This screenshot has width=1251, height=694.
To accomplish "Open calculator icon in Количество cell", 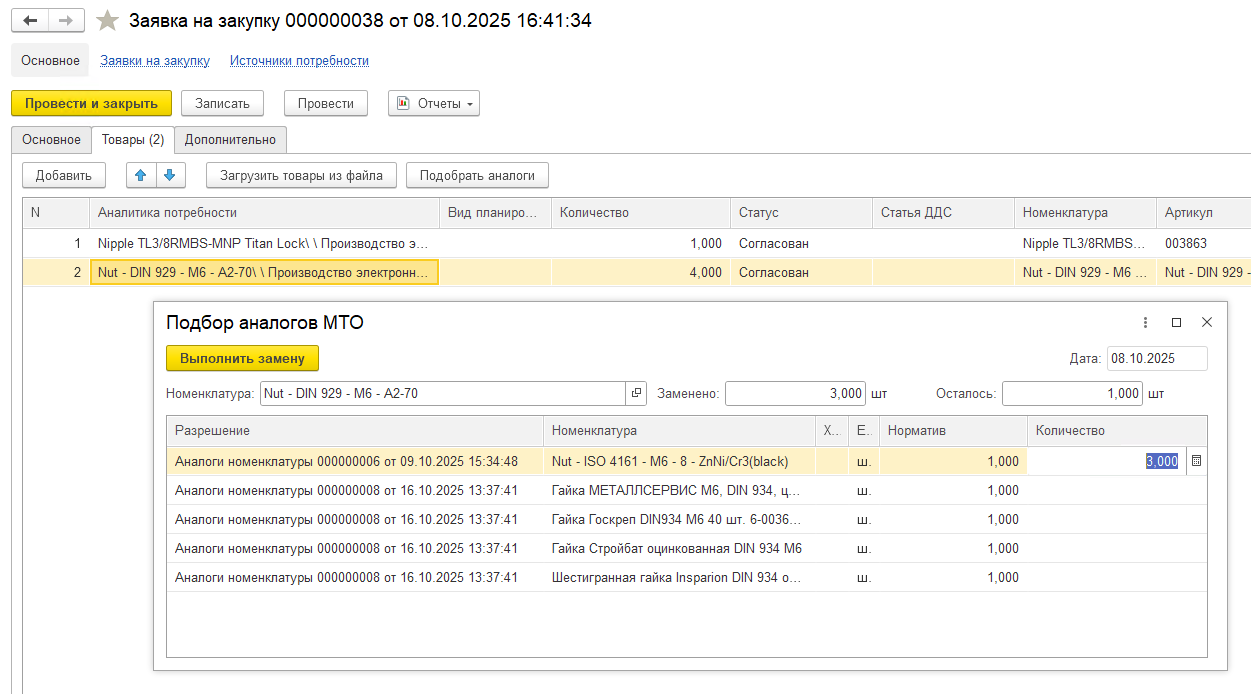I will (1196, 461).
